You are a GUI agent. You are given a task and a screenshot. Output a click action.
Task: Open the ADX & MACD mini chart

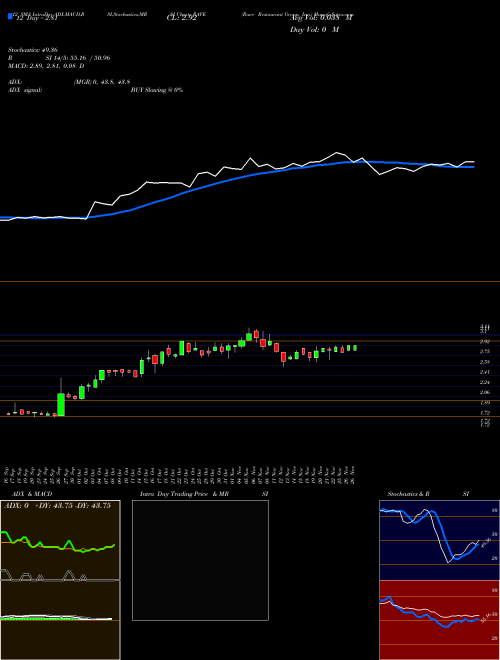coord(60,580)
